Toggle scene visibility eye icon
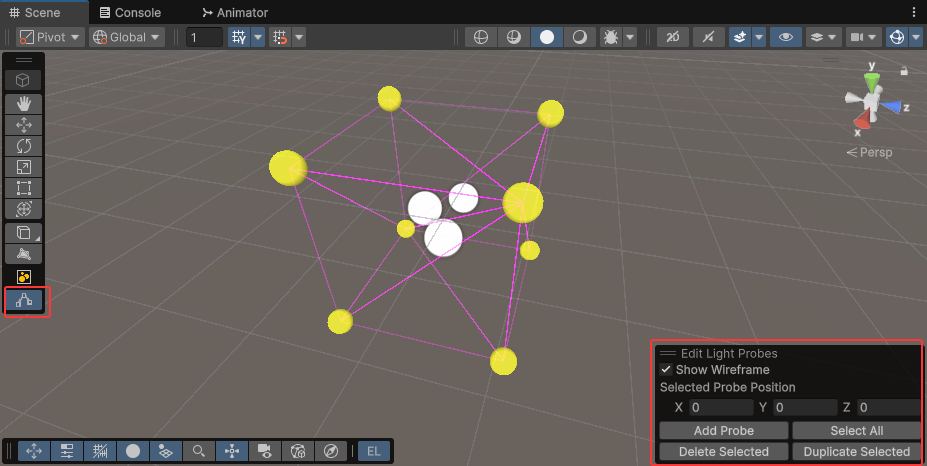927x466 pixels. [786, 37]
